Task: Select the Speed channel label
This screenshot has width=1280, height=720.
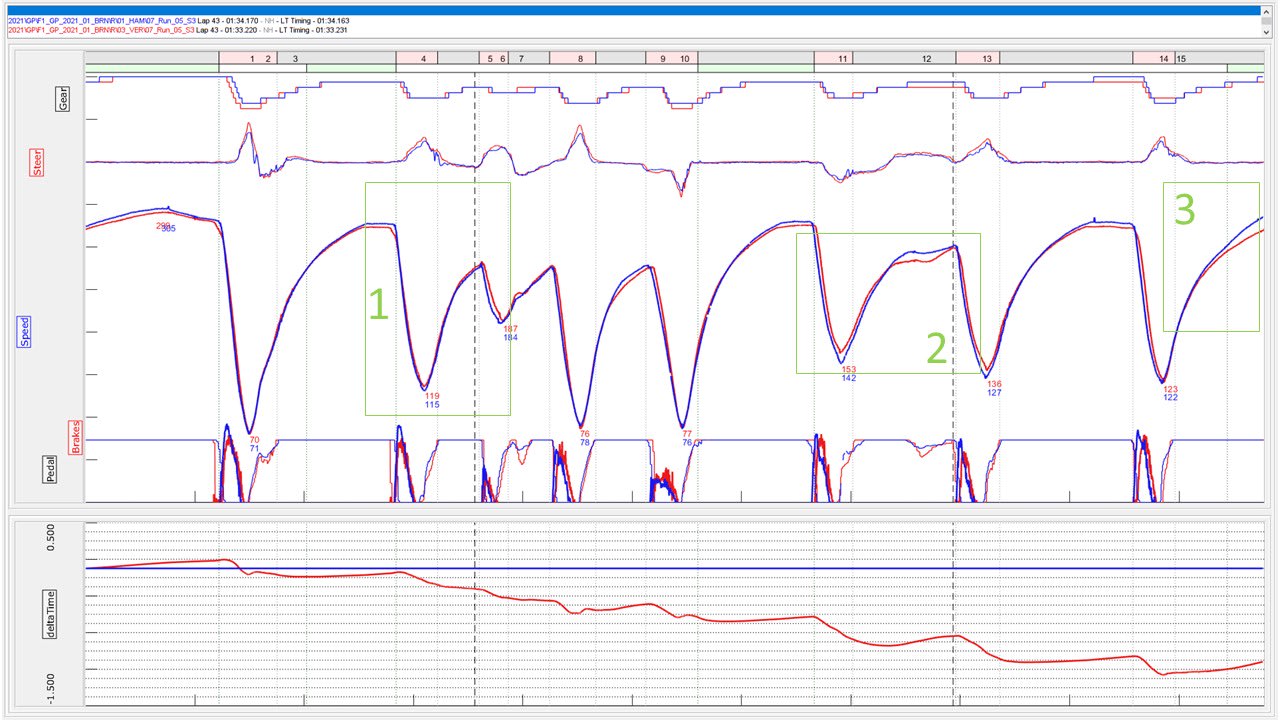Action: tap(23, 331)
